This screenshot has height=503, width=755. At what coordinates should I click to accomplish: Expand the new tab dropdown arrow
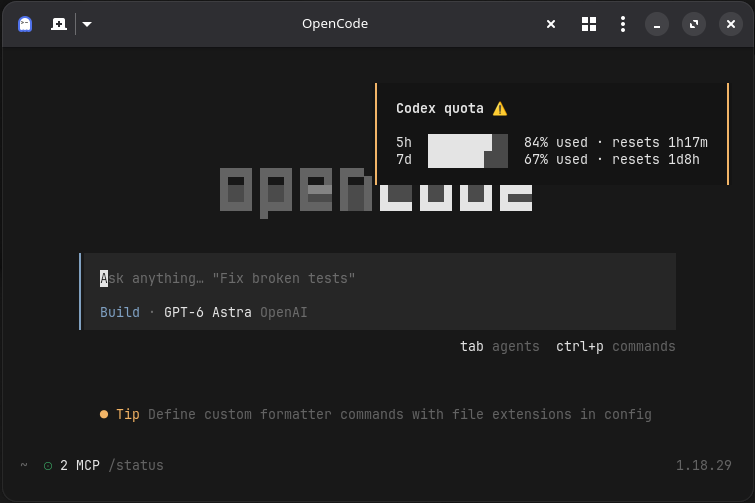point(87,24)
